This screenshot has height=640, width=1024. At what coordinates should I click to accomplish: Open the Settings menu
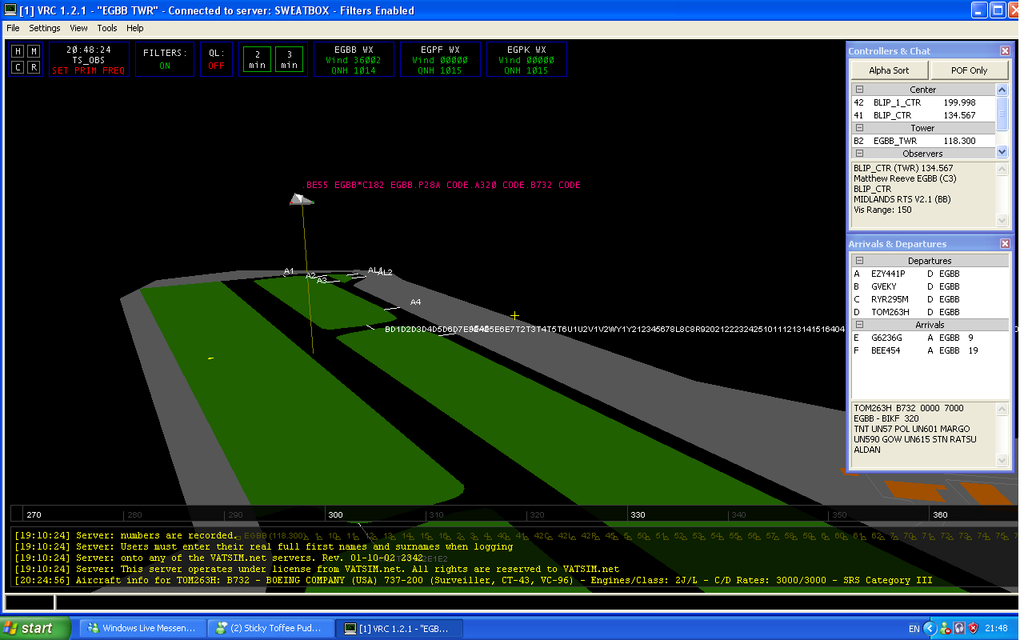(x=45, y=28)
